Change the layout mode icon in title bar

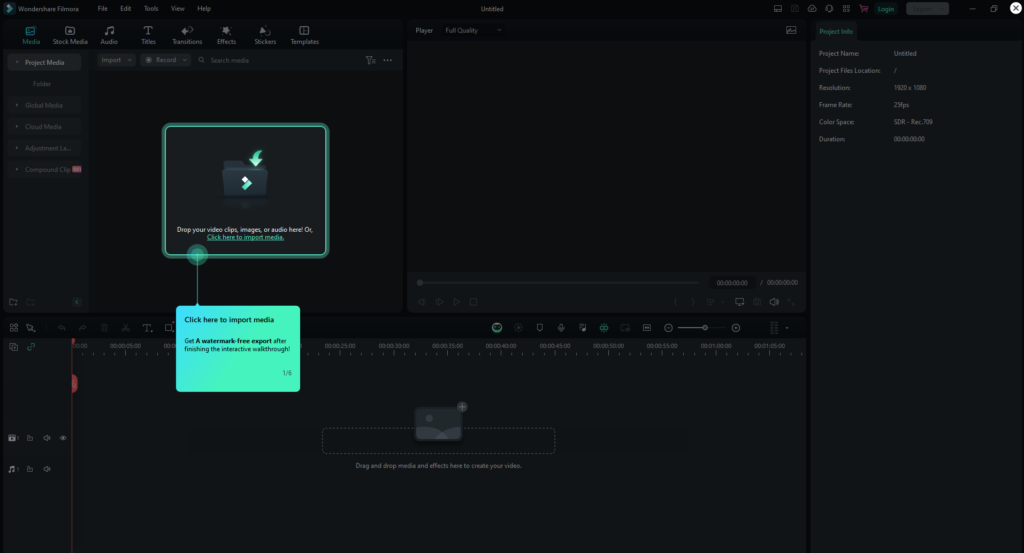[x=777, y=9]
